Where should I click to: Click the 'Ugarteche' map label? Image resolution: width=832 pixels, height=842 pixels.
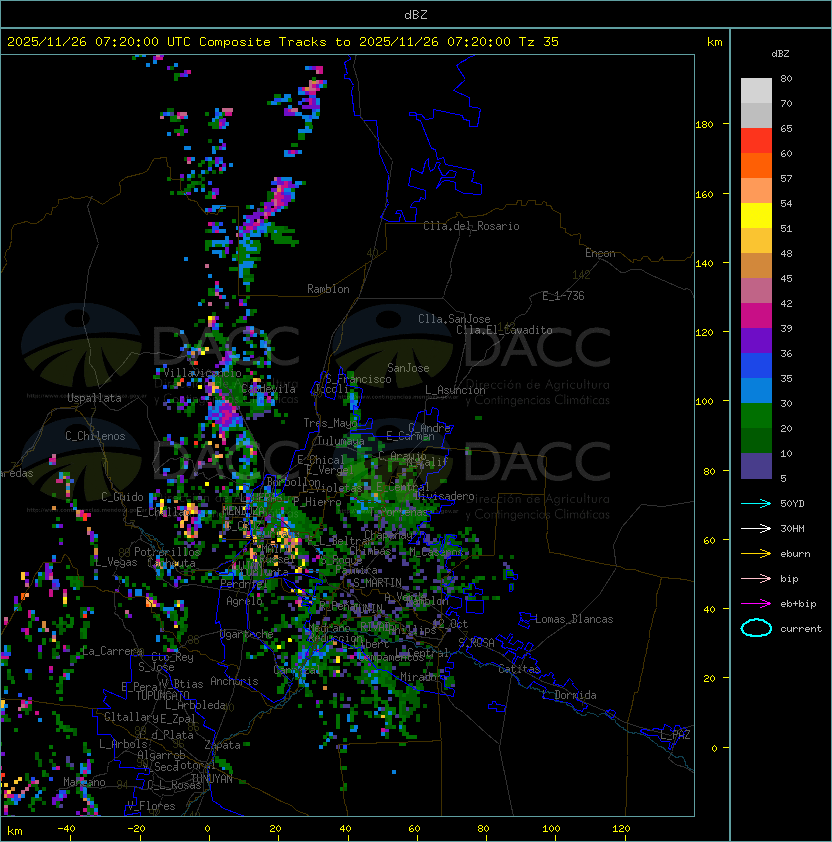coord(247,635)
